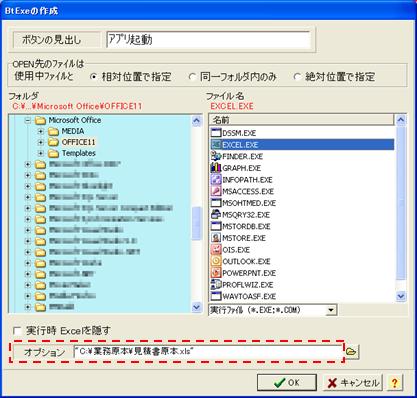This screenshot has height=398, width=417.
Task: Click the yellow question mark help button
Action: pos(395,382)
